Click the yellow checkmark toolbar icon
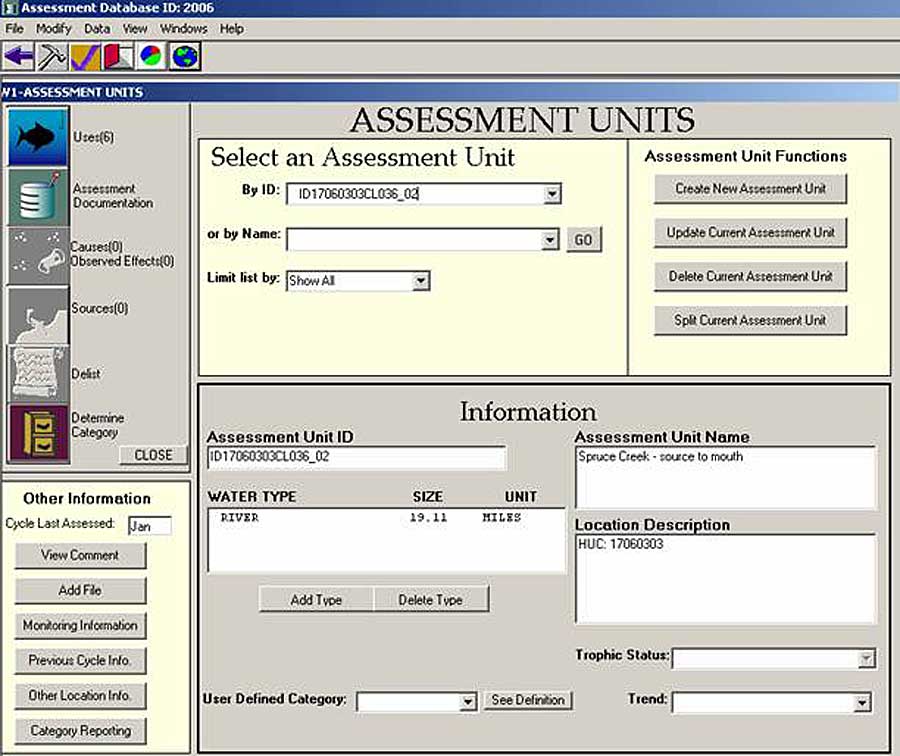The height and width of the screenshot is (756, 900). (x=85, y=57)
